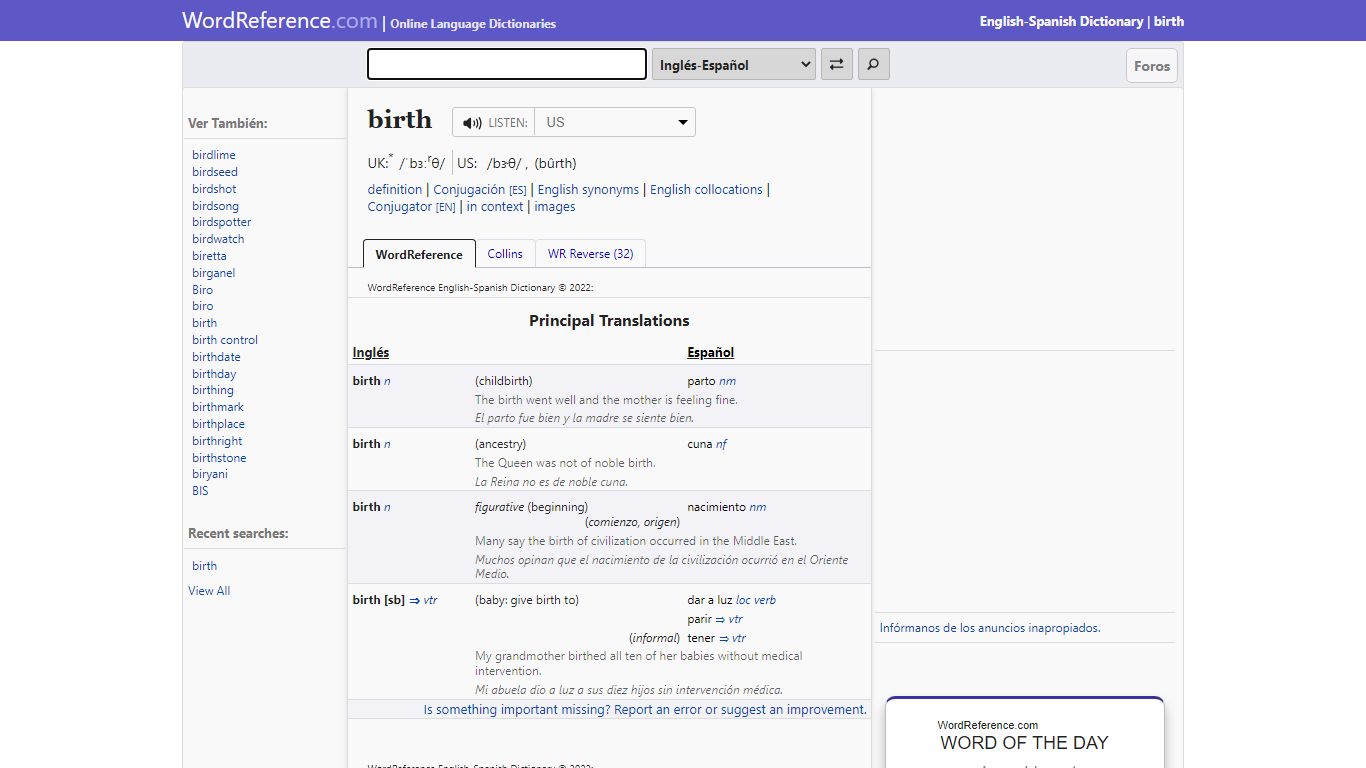Image resolution: width=1366 pixels, height=768 pixels.
Task: Open birthmark in the sidebar list
Action: click(x=218, y=407)
